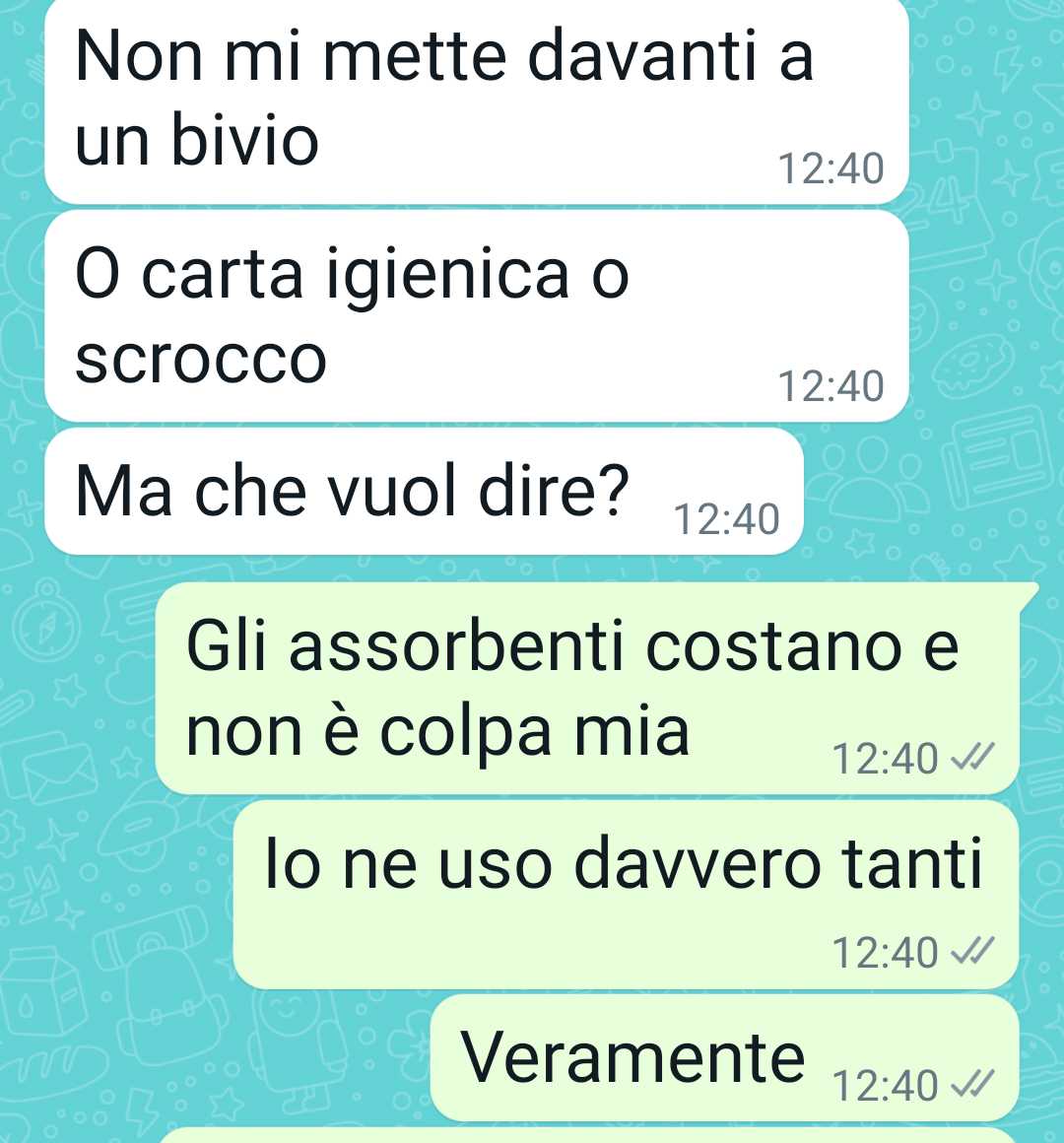Tap the timestamp next to 'scrocco'
This screenshot has width=1064, height=1143.
coord(831,385)
